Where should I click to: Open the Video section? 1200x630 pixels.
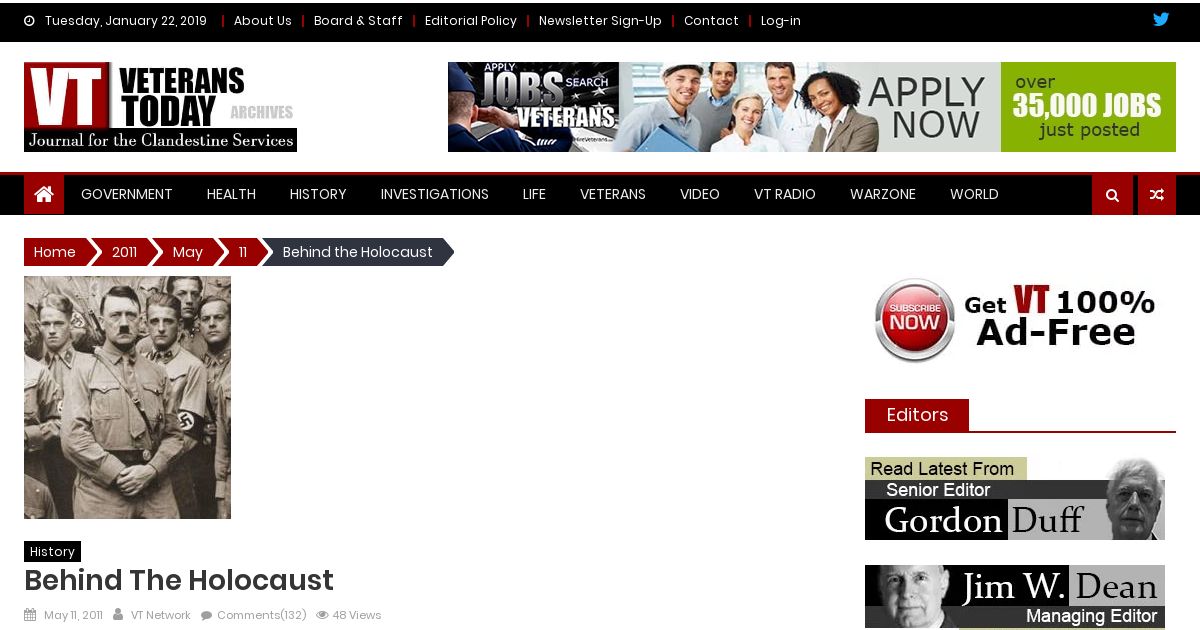pyautogui.click(x=700, y=194)
